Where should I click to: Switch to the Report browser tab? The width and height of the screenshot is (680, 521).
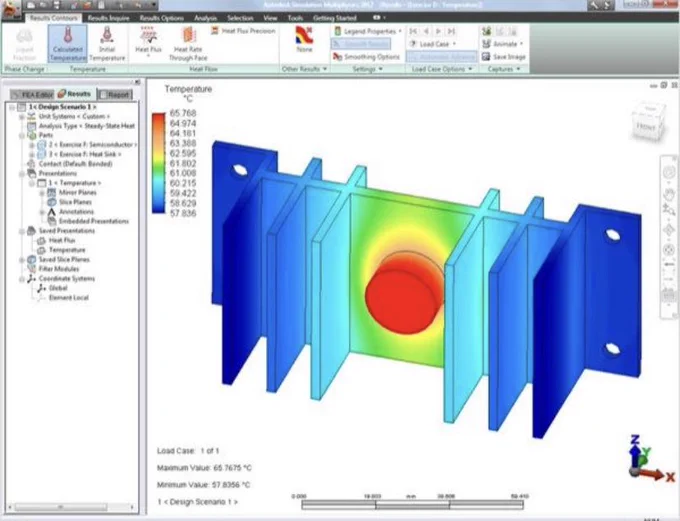[114, 94]
